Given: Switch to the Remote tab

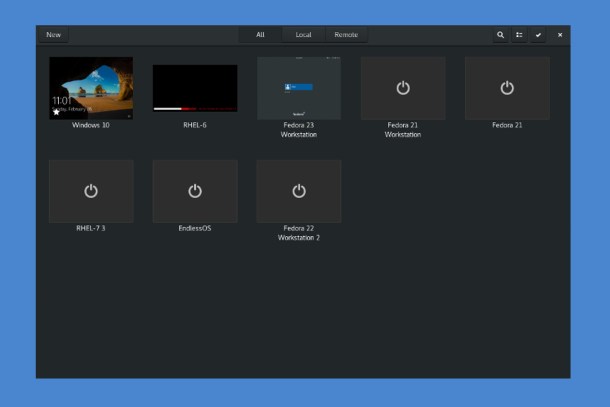Looking at the screenshot, I should tap(346, 35).
